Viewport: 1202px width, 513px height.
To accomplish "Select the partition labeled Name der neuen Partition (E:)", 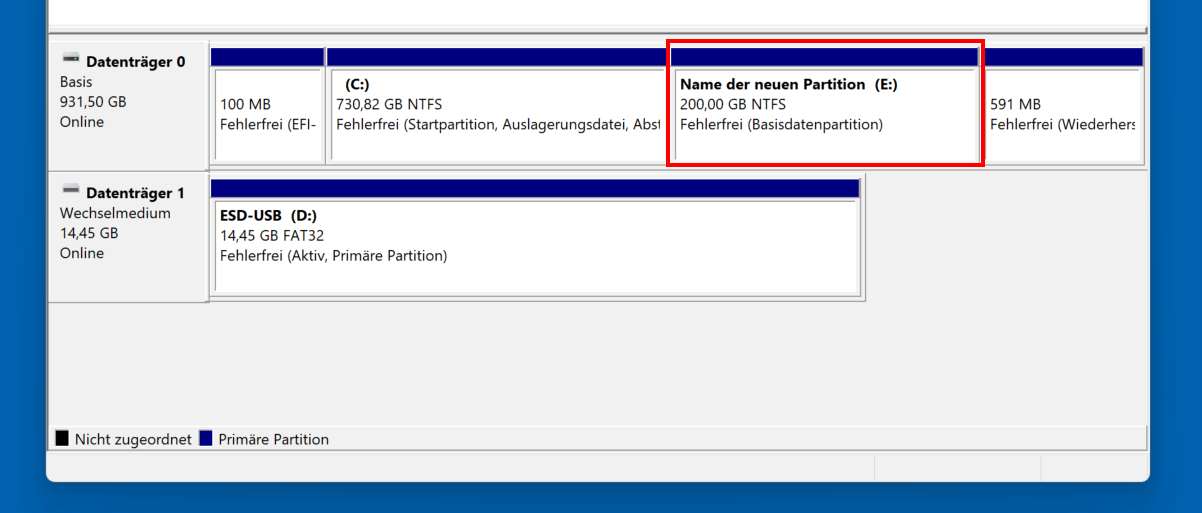I will [825, 105].
